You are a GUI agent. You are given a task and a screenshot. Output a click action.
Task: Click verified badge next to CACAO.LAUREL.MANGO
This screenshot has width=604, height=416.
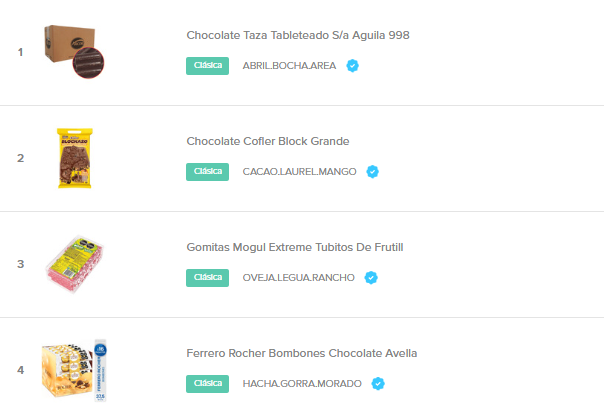(372, 171)
